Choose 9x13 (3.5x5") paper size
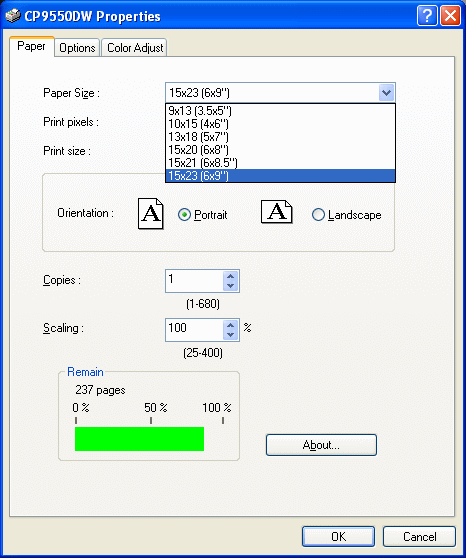The image size is (466, 558). 280,111
